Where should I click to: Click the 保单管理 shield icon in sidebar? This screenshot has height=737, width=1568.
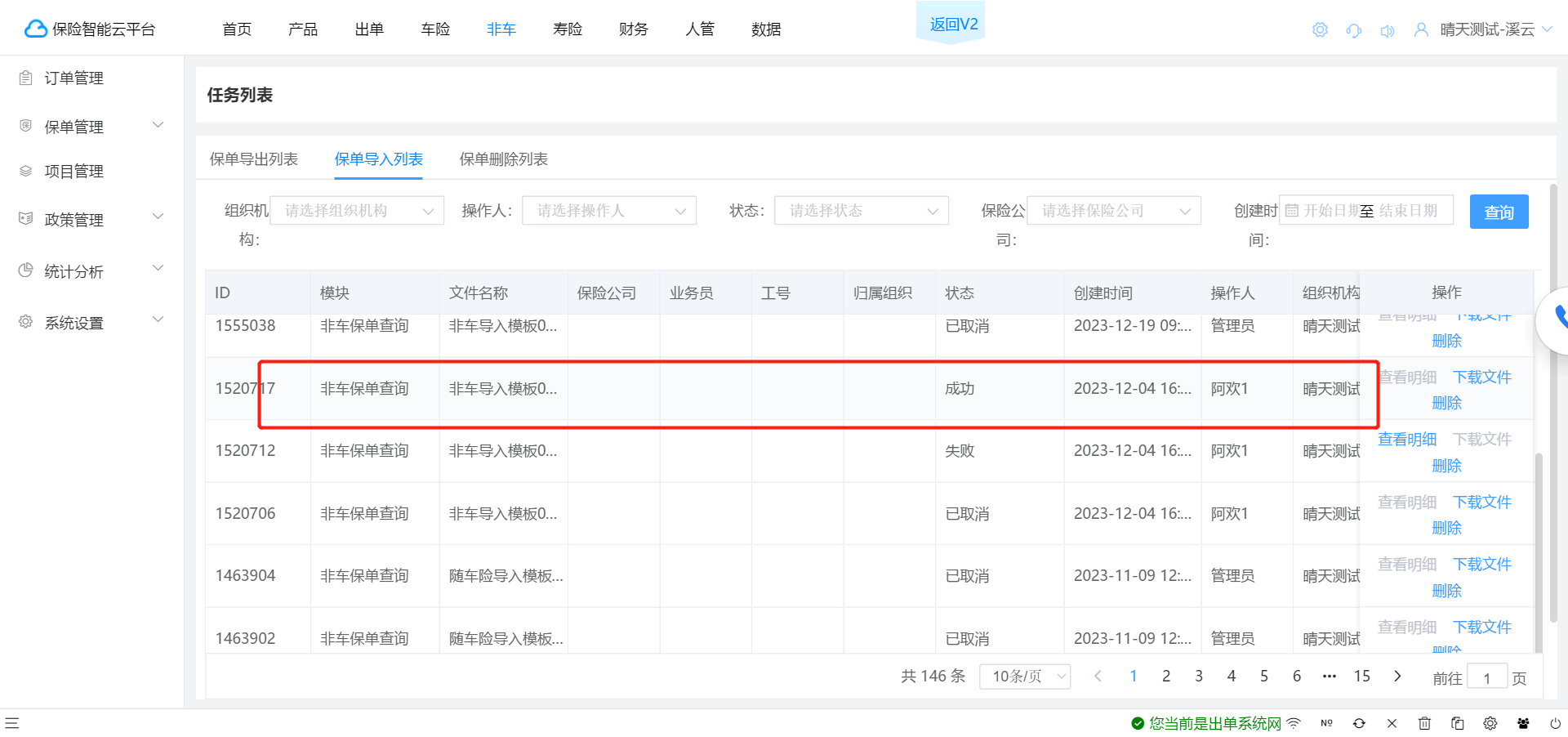click(x=26, y=126)
